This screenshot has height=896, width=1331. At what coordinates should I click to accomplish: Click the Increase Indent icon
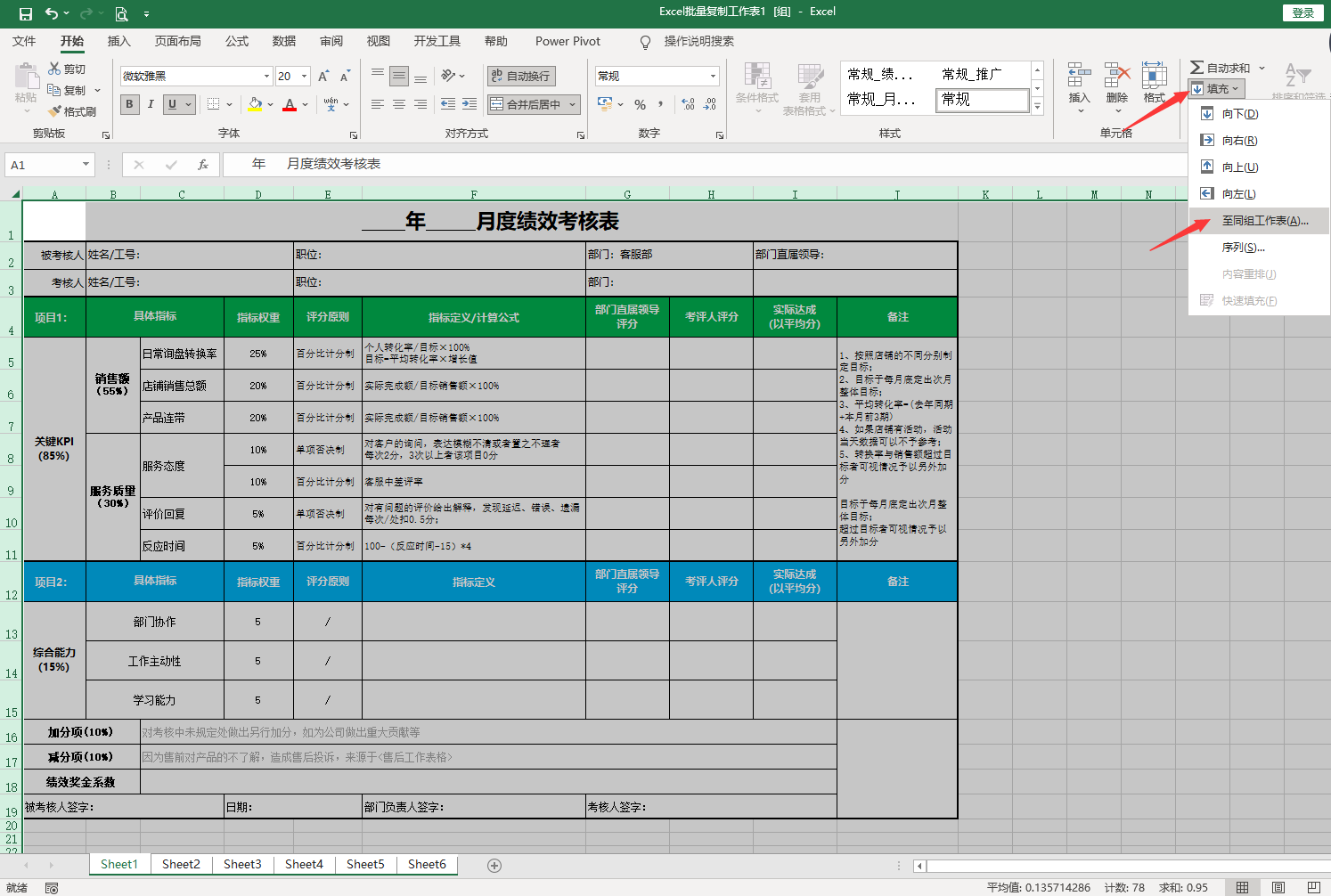tap(470, 104)
